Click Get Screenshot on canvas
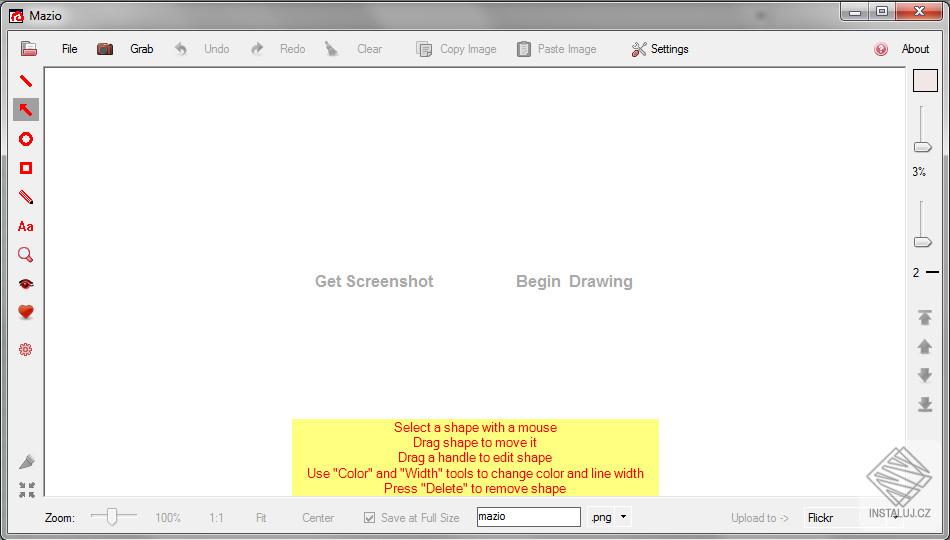950x540 pixels. click(374, 281)
